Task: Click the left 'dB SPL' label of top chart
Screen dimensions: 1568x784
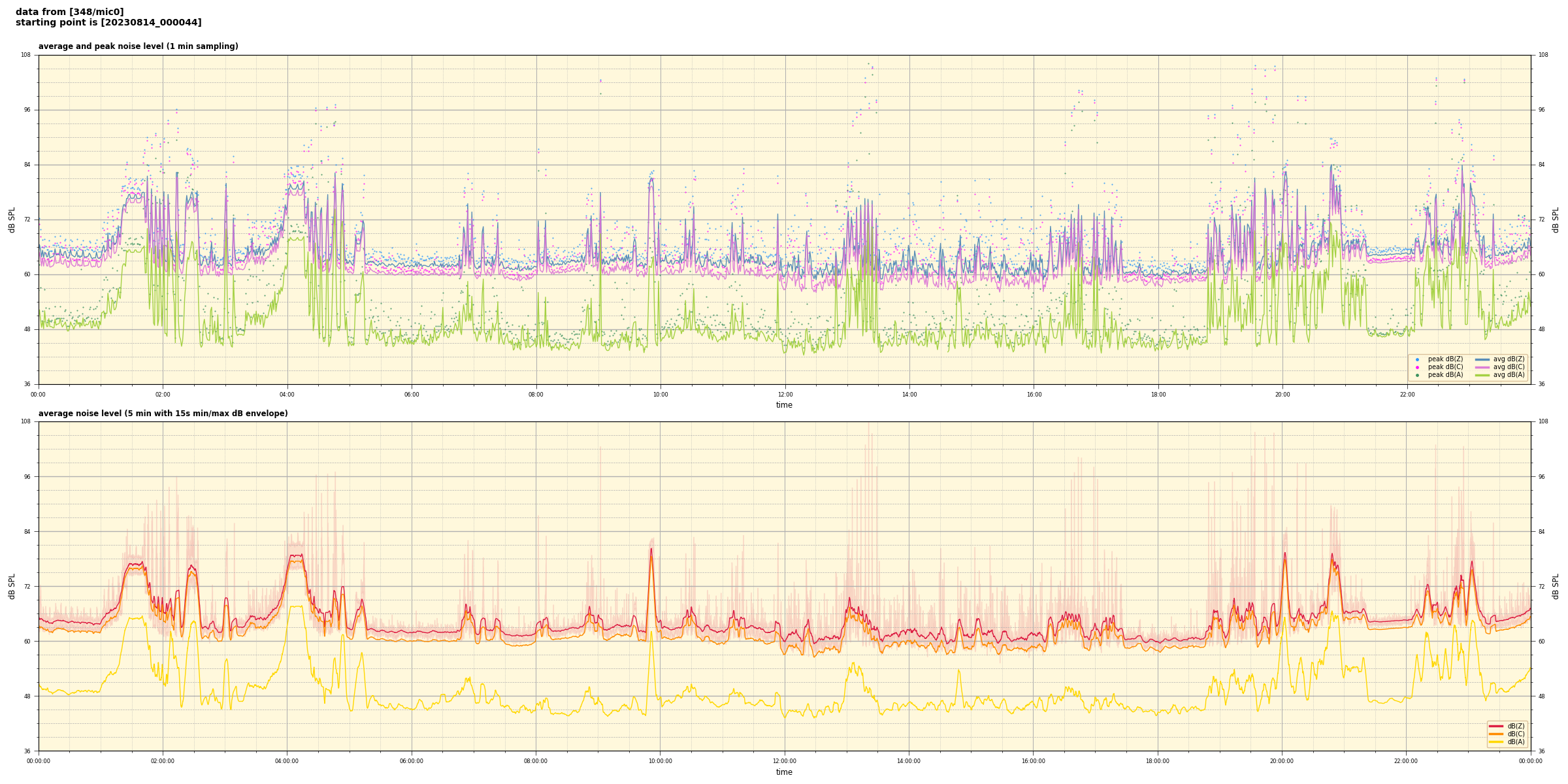Action: tap(12, 220)
